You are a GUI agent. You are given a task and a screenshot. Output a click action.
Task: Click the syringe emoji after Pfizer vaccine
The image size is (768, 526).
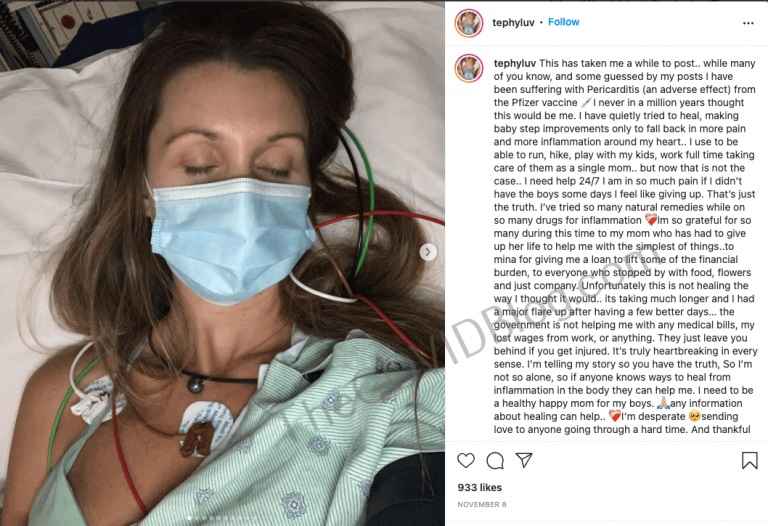tap(586, 102)
